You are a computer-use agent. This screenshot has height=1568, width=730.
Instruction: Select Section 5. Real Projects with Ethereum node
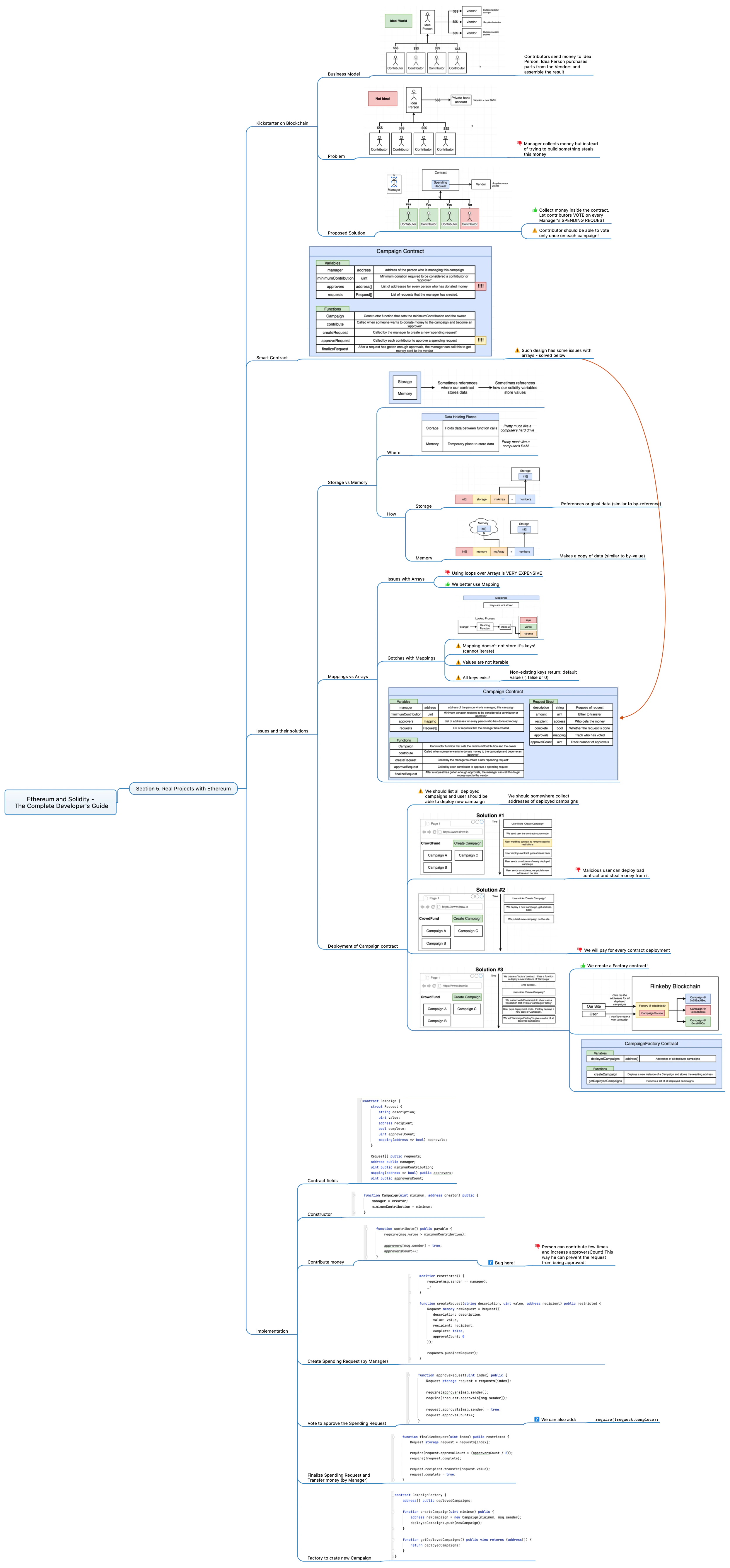pos(183,788)
